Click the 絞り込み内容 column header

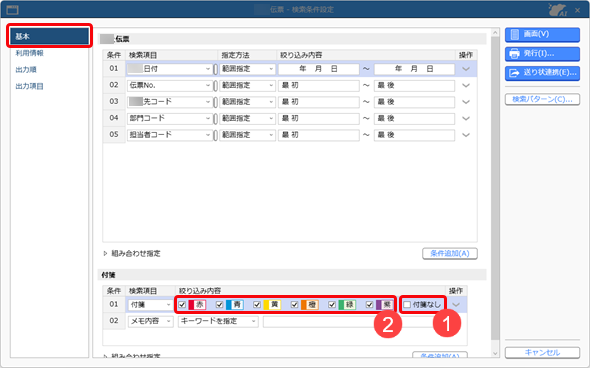[x=301, y=55]
